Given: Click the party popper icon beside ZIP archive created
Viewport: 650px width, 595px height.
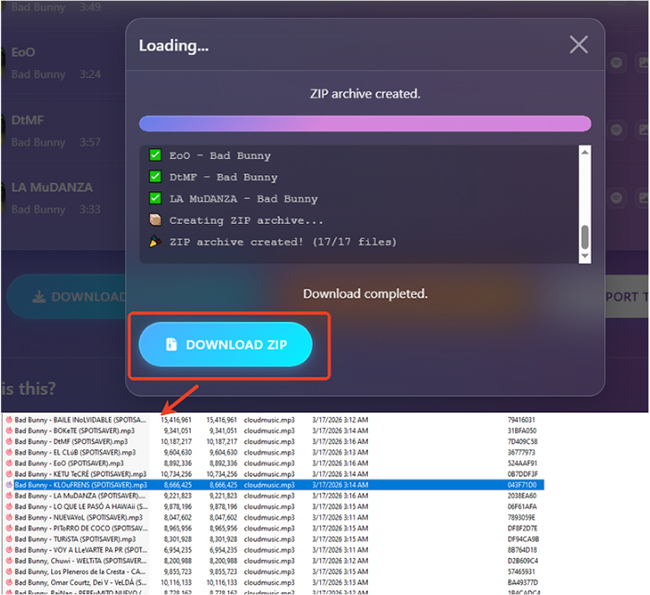Looking at the screenshot, I should pos(155,241).
